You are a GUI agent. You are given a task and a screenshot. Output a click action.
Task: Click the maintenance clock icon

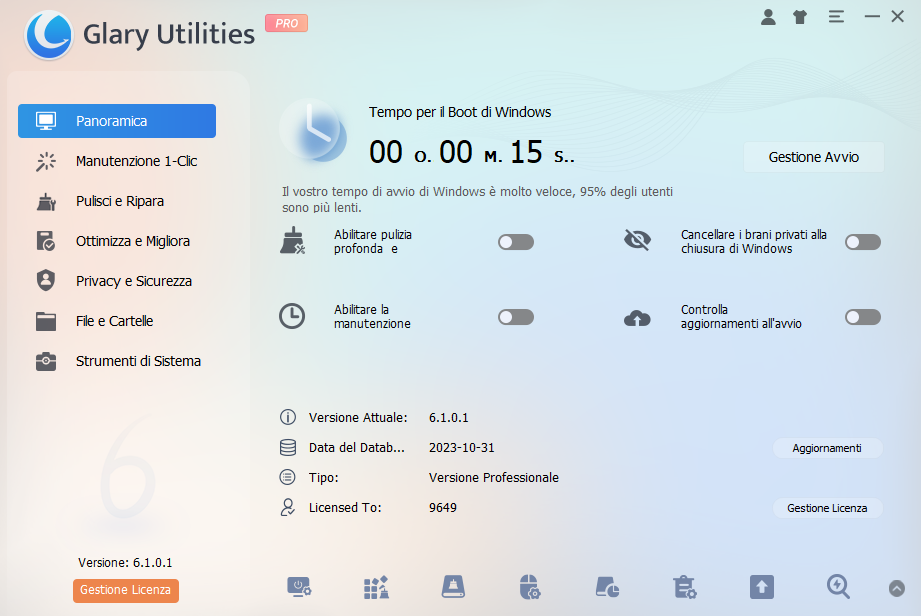(292, 316)
